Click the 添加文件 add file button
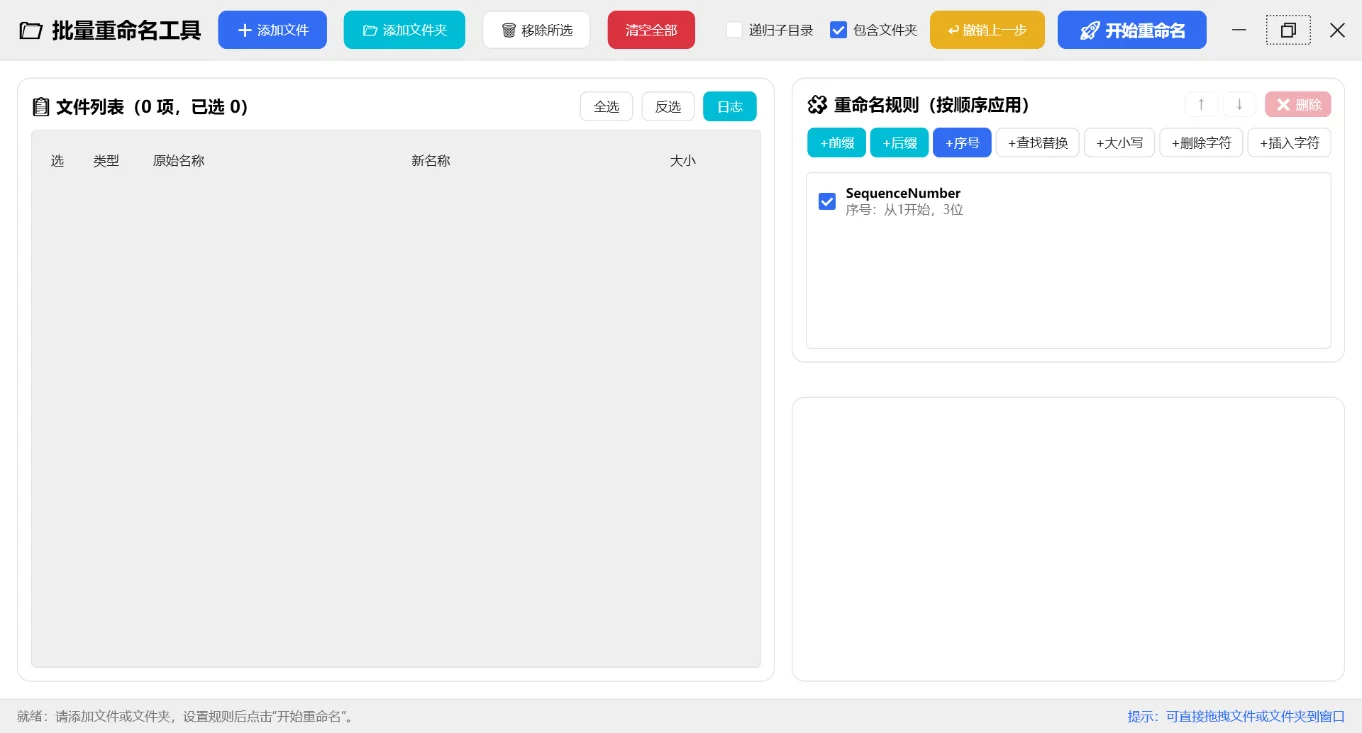The width and height of the screenshot is (1362, 733). (272, 30)
